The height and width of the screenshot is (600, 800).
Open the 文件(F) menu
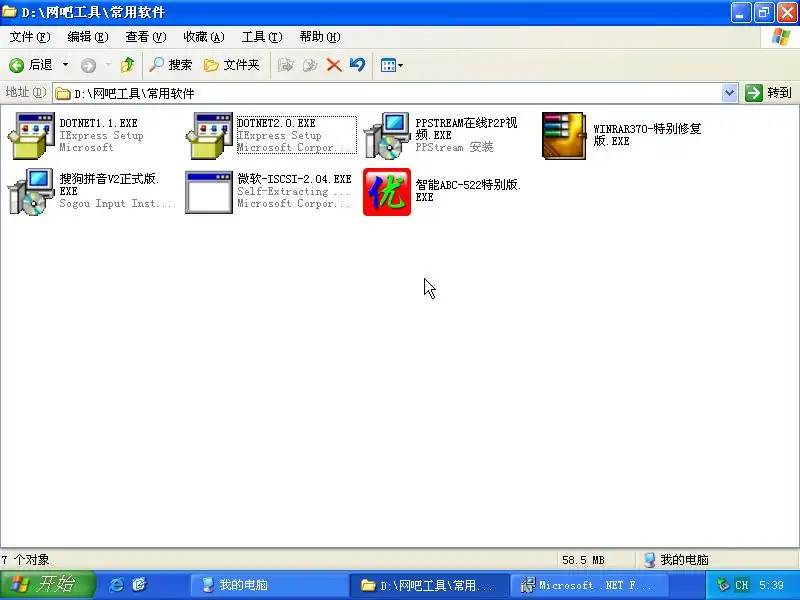[30, 37]
